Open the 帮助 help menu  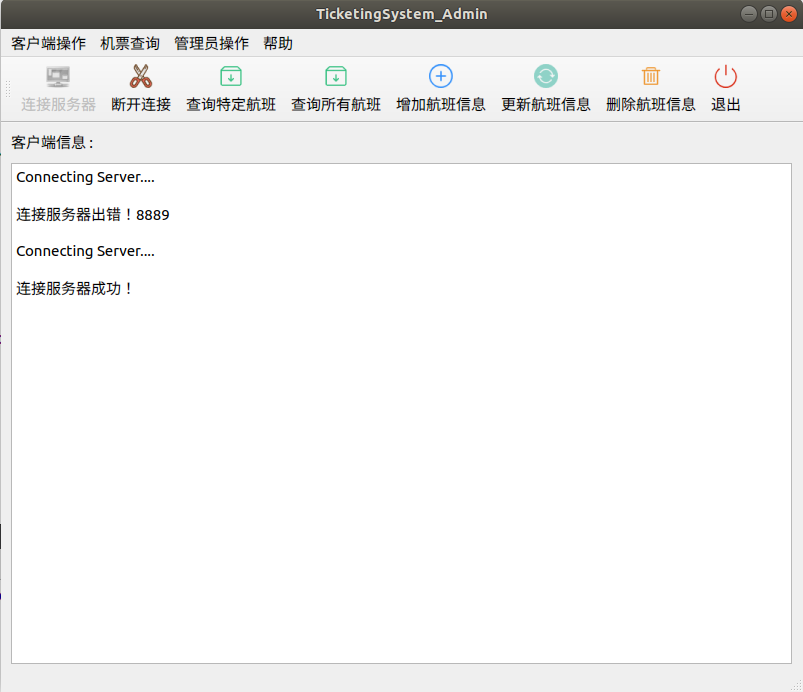[x=278, y=44]
